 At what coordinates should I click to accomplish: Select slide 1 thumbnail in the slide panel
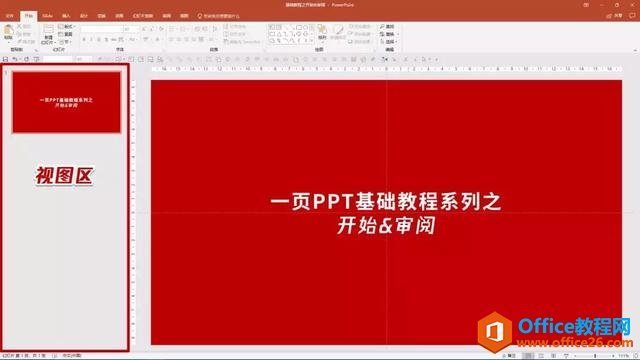(67, 102)
